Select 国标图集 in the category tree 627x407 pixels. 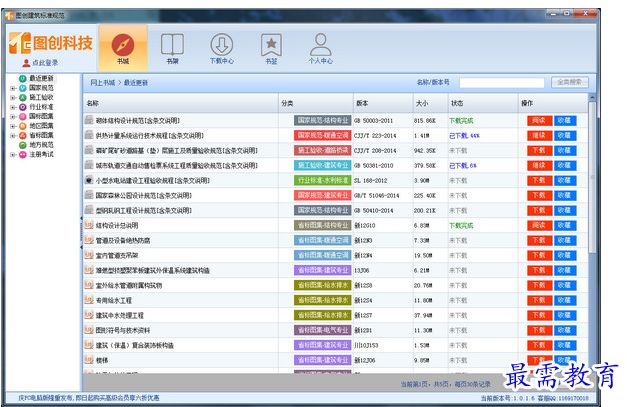point(41,116)
